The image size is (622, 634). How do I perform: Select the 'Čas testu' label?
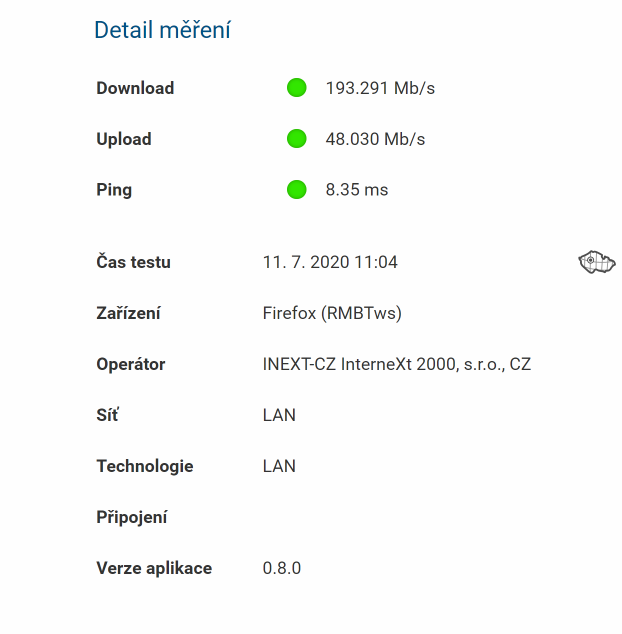coord(133,262)
